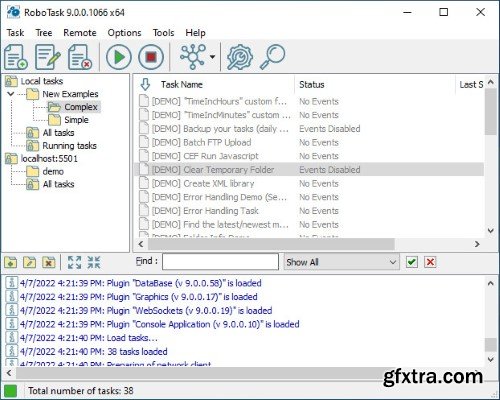Select Find the latest/newest task row

point(309,225)
